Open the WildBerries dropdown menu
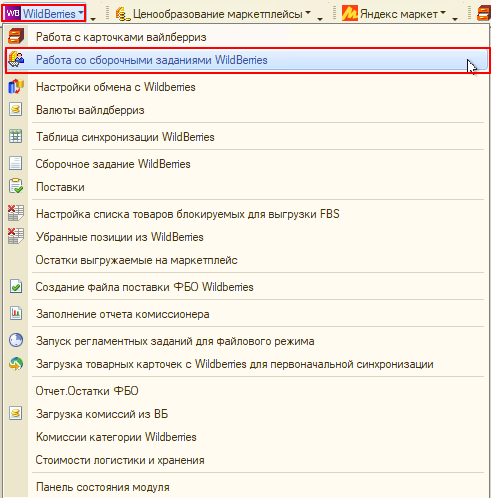The width and height of the screenshot is (491, 498). [44, 13]
